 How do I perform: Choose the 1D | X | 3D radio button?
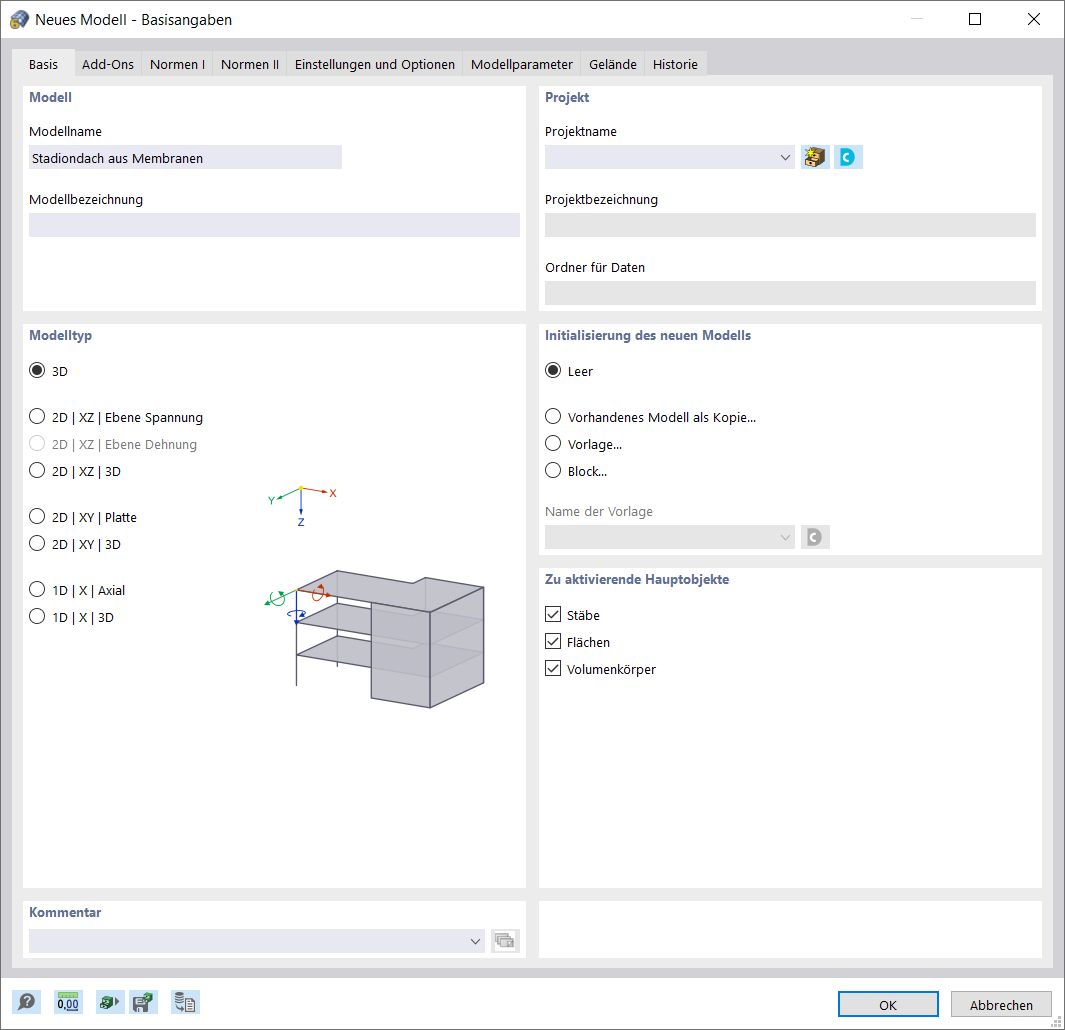[37, 616]
